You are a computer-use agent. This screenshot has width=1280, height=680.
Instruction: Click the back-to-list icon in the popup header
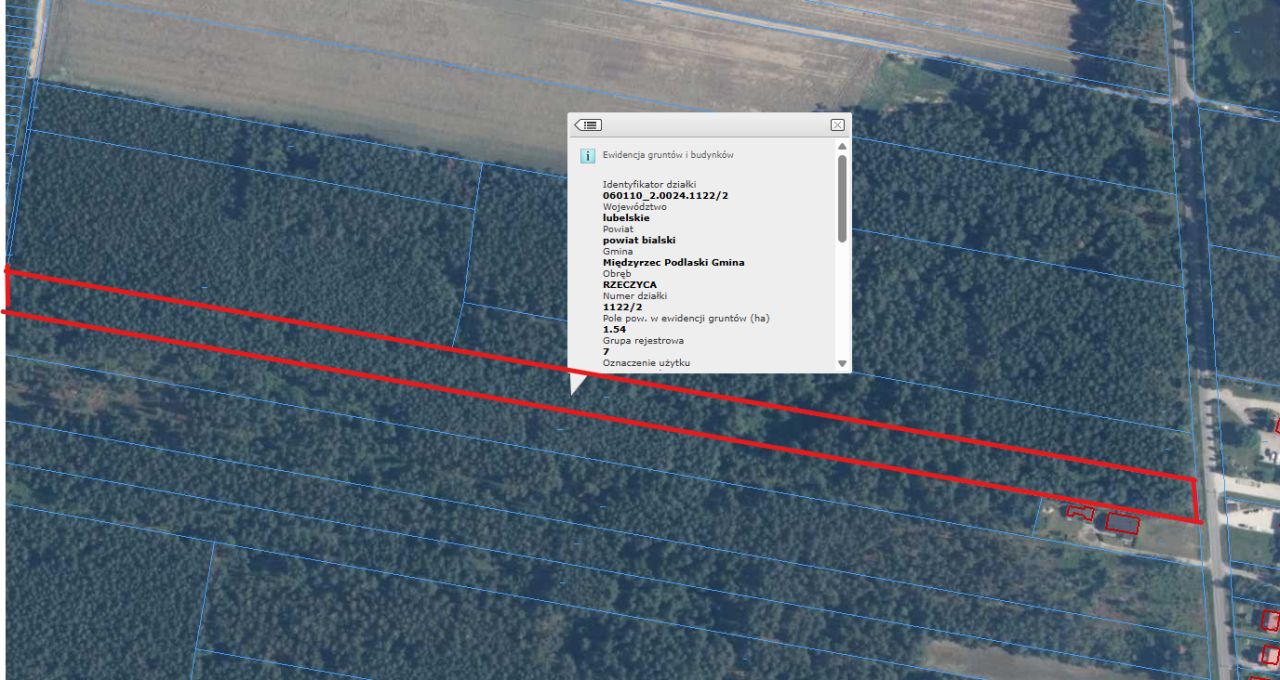coord(588,125)
